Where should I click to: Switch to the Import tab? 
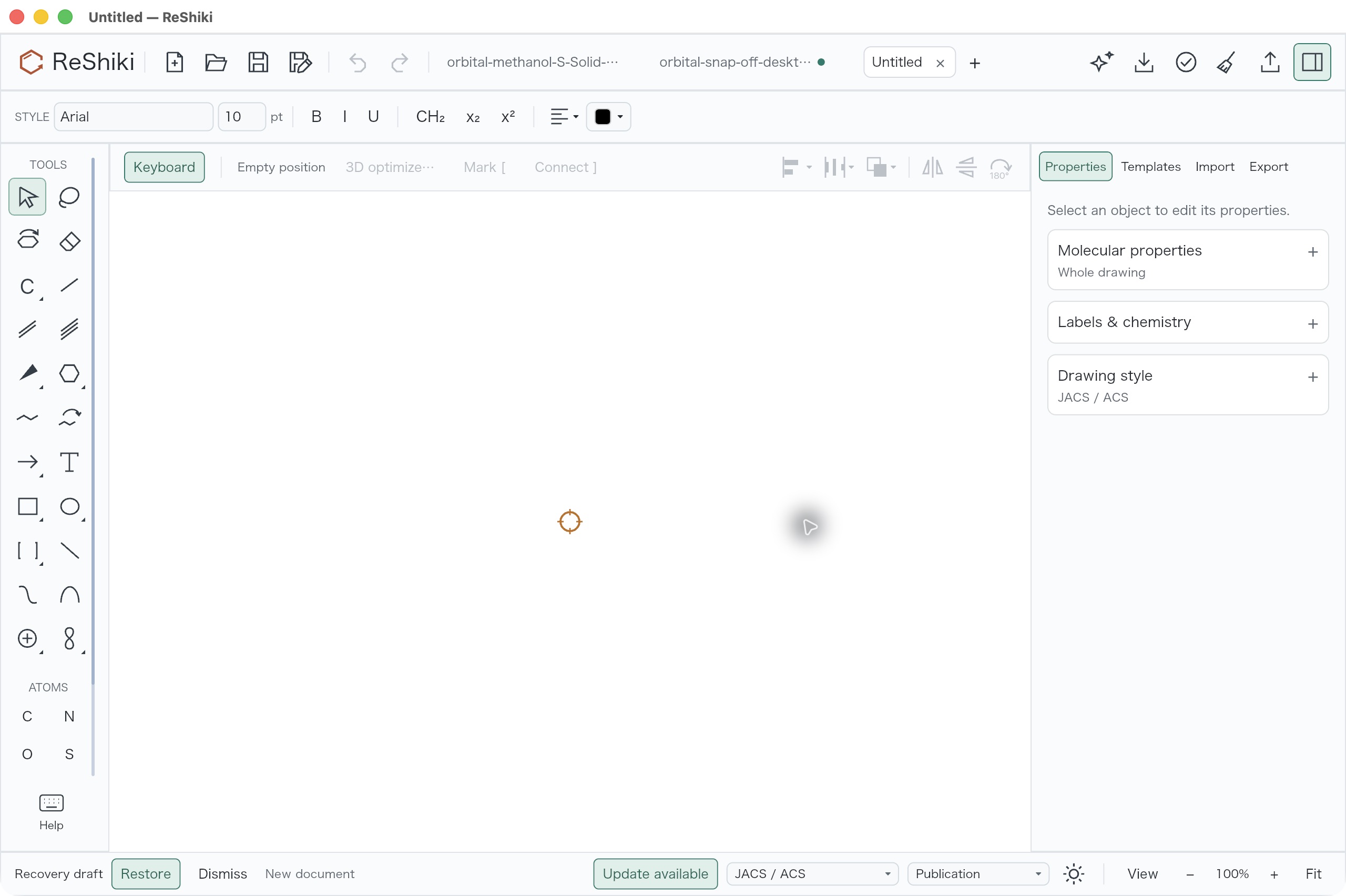pos(1214,166)
